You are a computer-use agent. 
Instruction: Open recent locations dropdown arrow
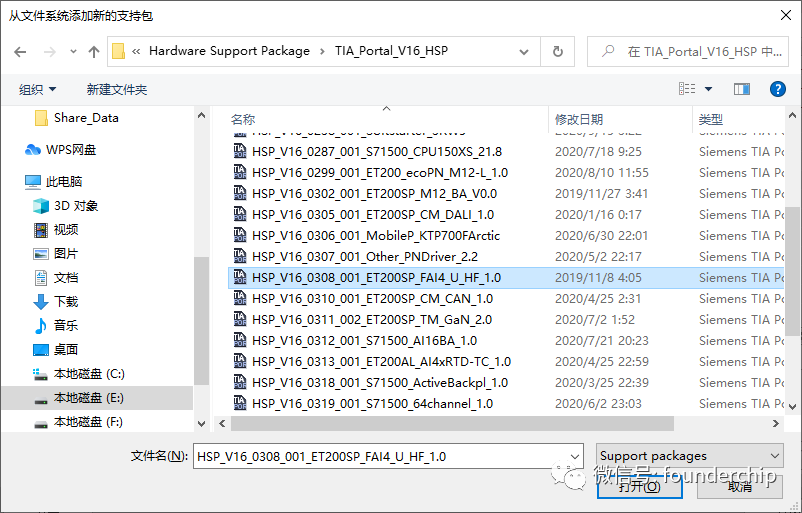[73, 52]
